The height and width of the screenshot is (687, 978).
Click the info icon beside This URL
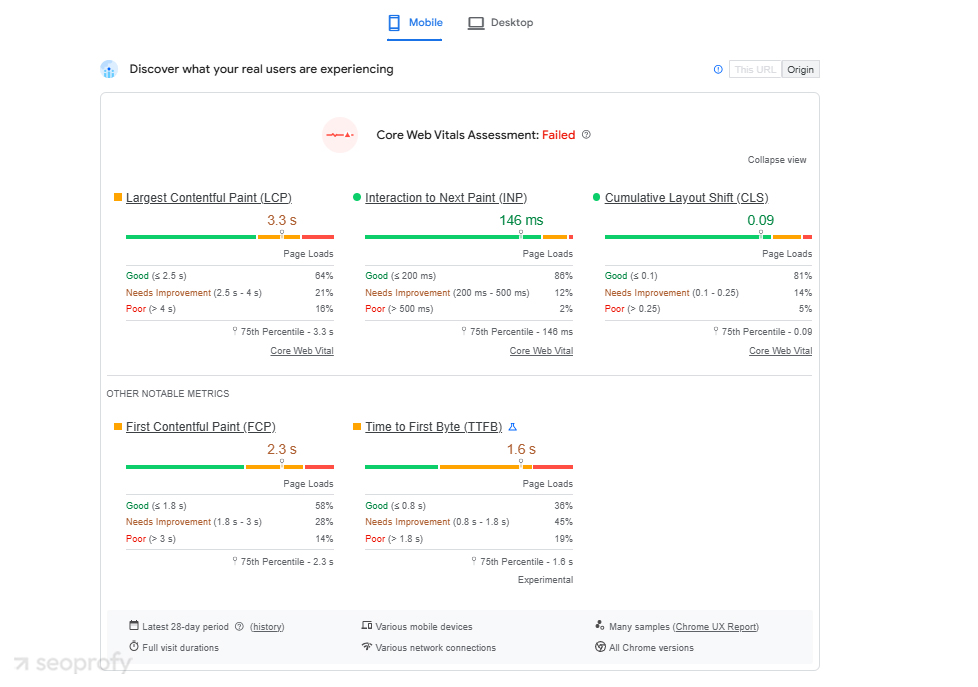pyautogui.click(x=718, y=69)
